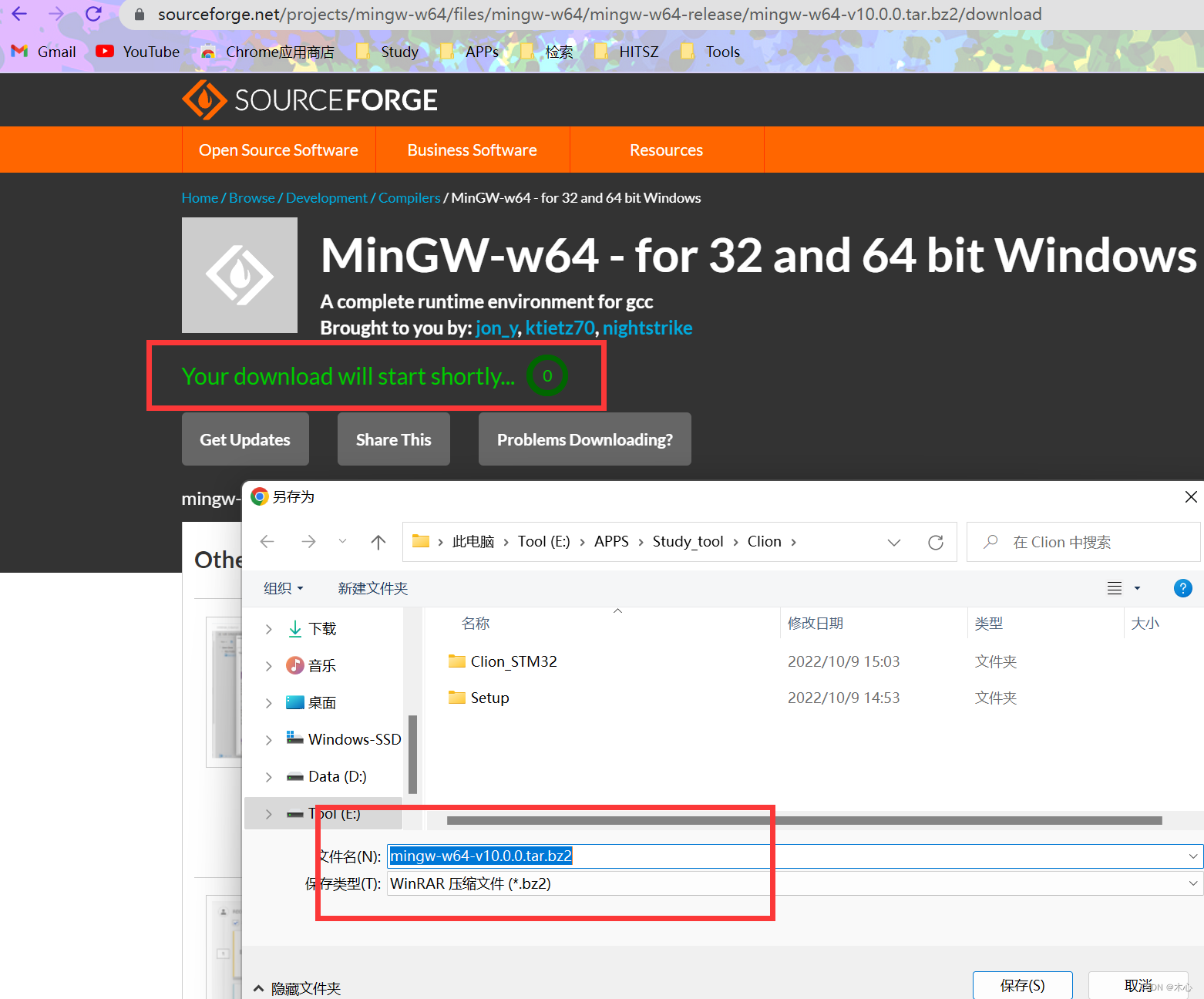The image size is (1204, 999).
Task: Open the save type dropdown
Action: point(1193,883)
